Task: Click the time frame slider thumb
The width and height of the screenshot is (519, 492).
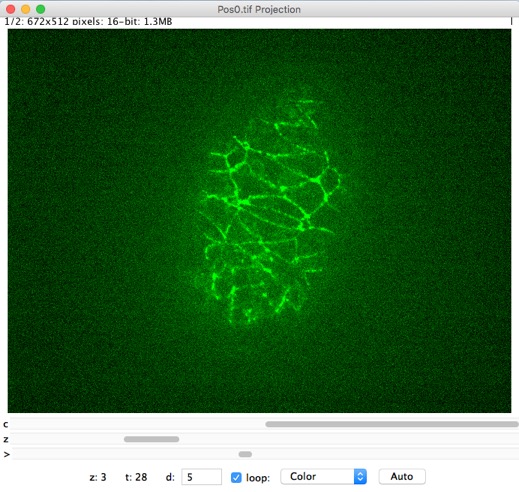Action: tap(245, 454)
